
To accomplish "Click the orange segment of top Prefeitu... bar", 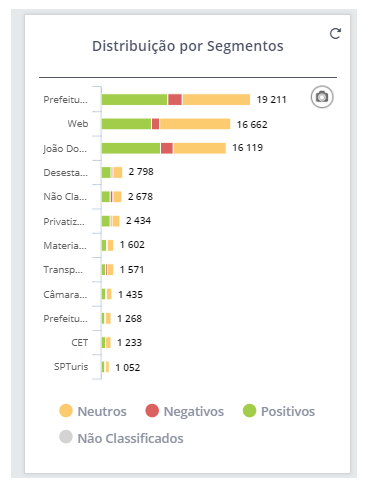I will click(x=216, y=99).
